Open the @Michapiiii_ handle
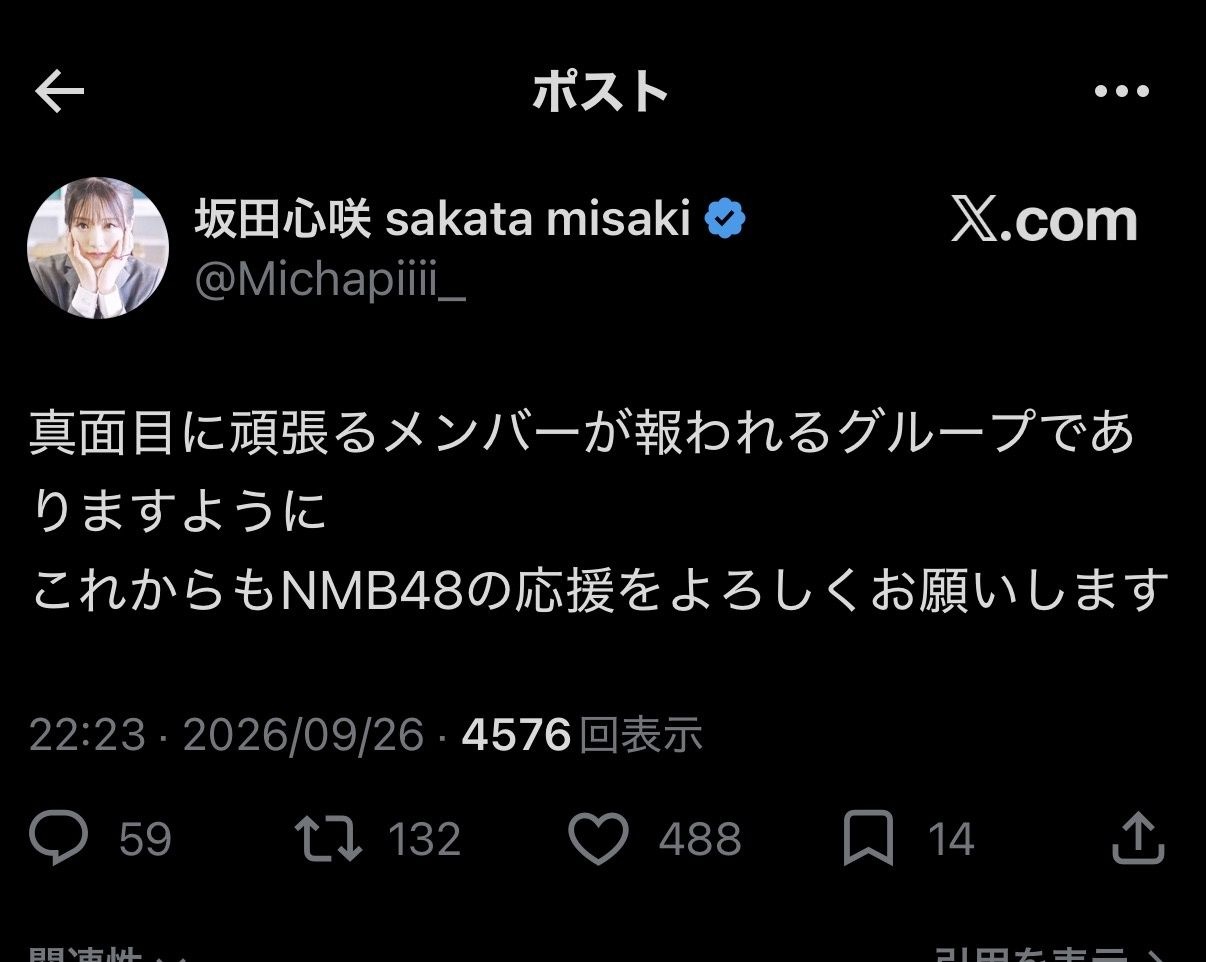Viewport: 1206px width, 962px height. click(329, 283)
